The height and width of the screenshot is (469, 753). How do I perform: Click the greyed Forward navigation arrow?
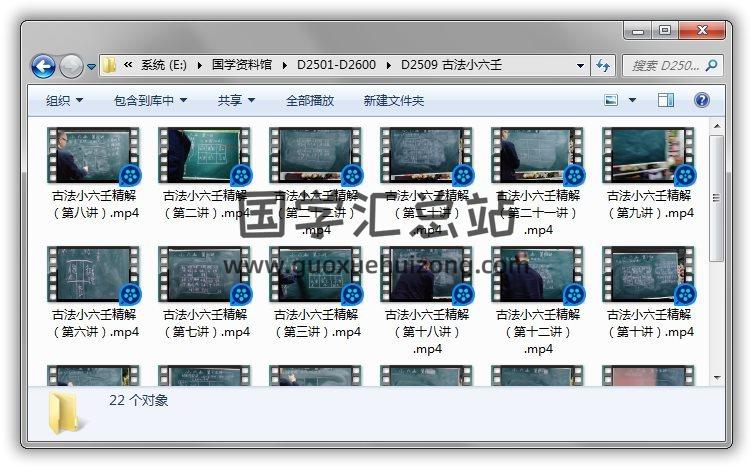[x=71, y=66]
